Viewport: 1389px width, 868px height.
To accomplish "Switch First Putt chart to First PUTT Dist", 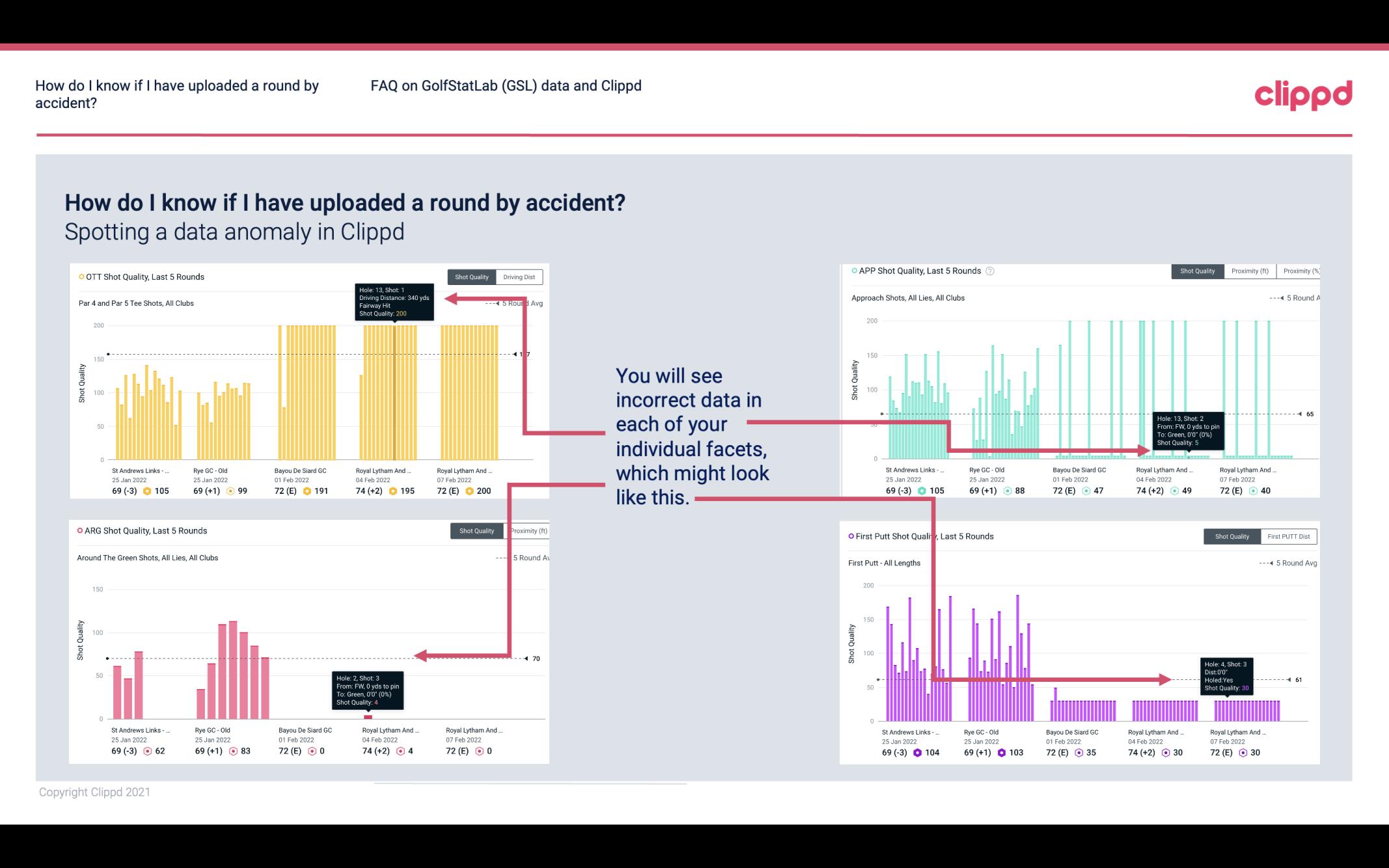I will click(x=1288, y=537).
